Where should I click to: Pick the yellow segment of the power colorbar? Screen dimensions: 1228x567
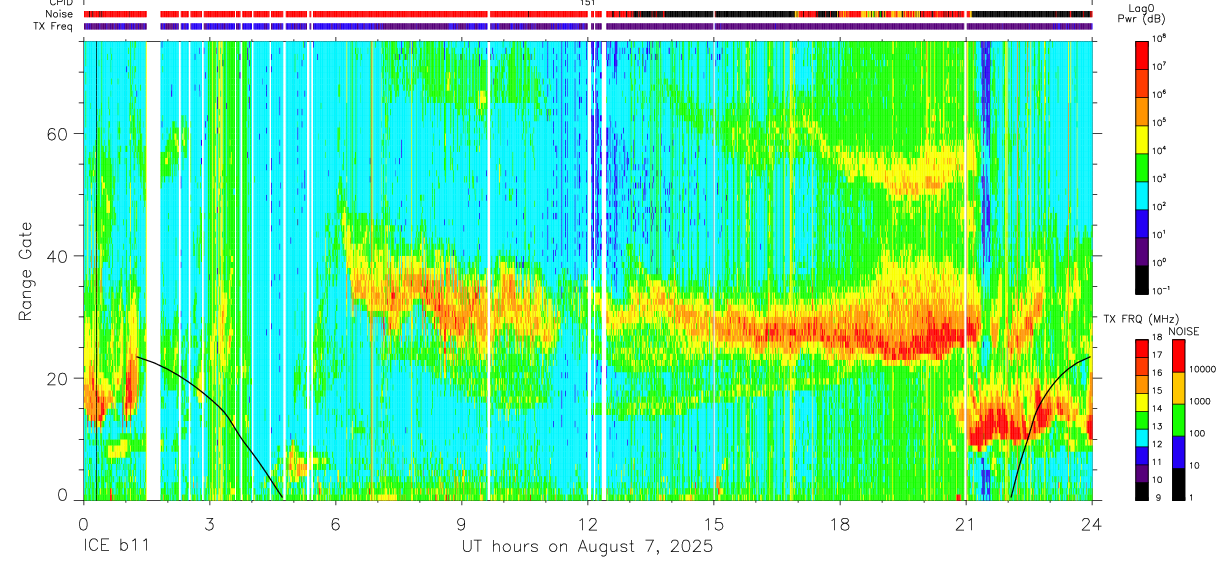pos(1142,138)
